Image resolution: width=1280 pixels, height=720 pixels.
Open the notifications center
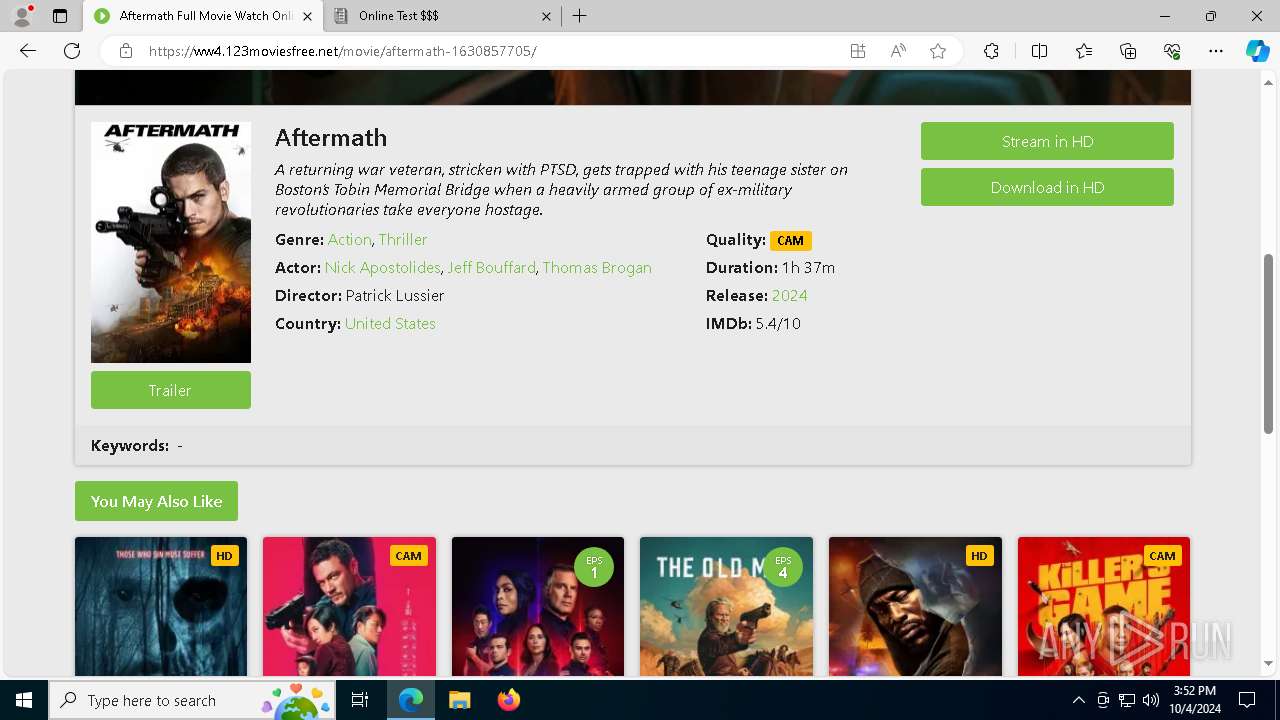tap(1247, 700)
